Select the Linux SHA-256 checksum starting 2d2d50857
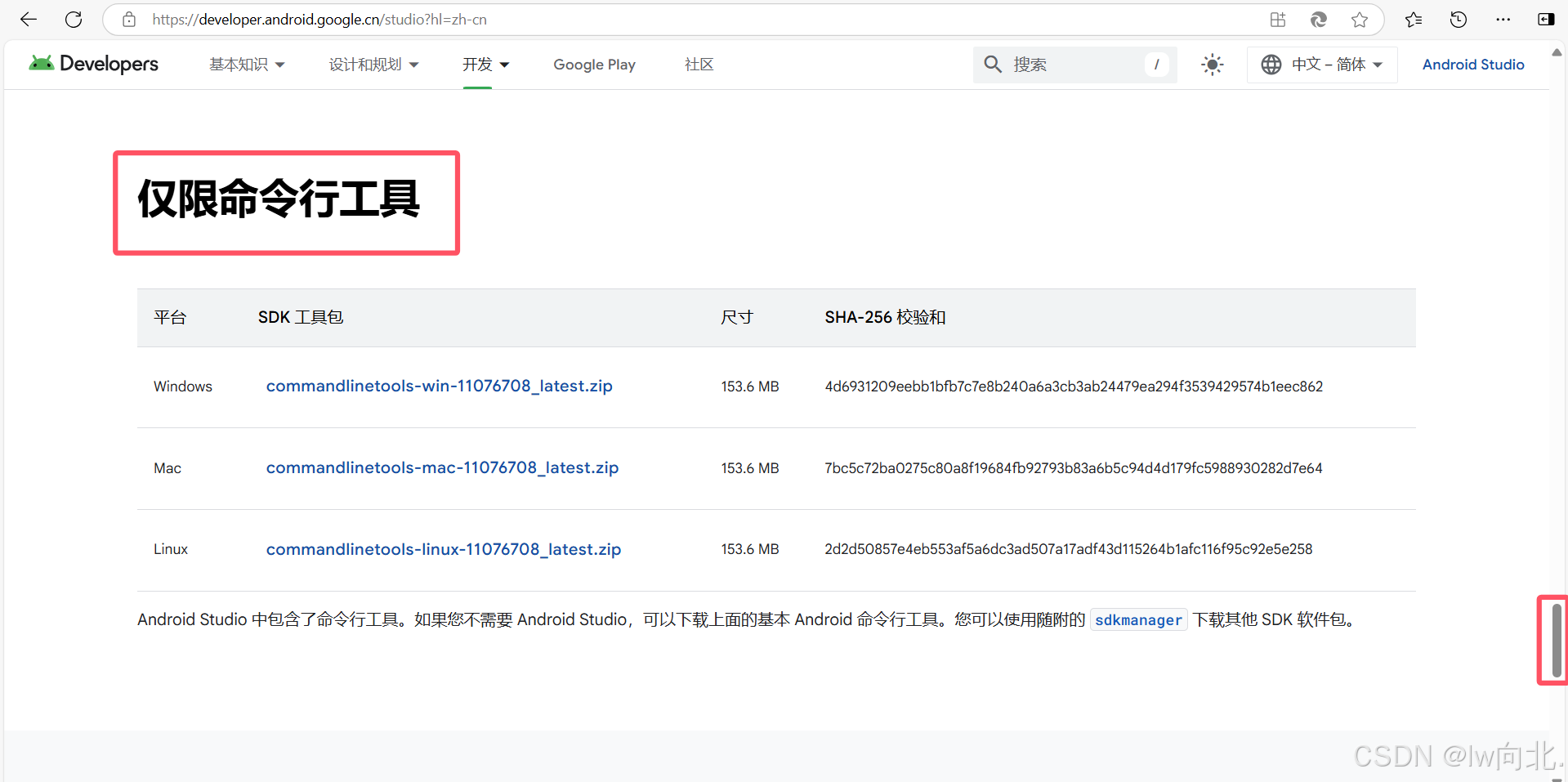The width and height of the screenshot is (1568, 782). tap(1069, 549)
